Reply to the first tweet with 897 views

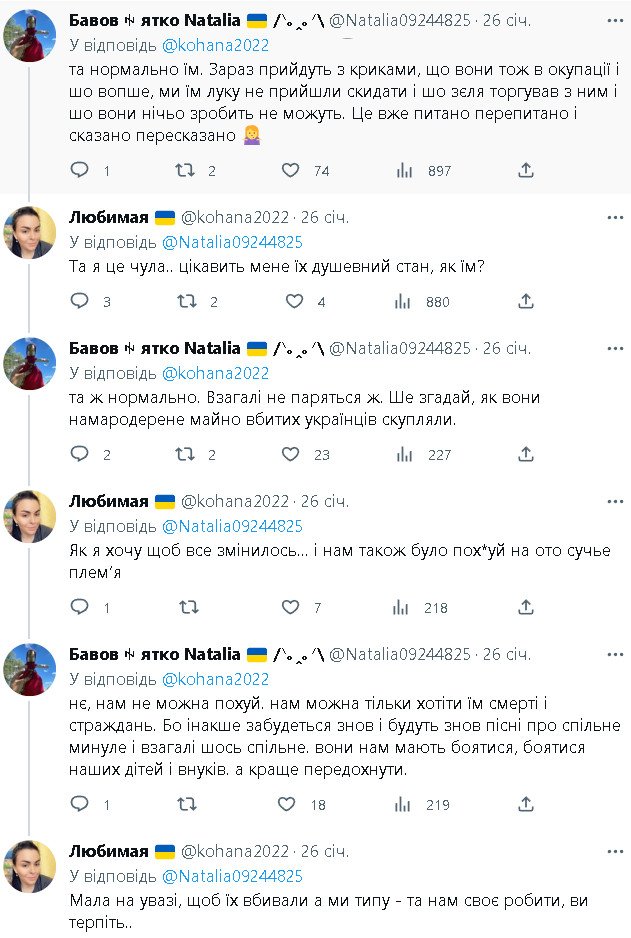(81, 171)
